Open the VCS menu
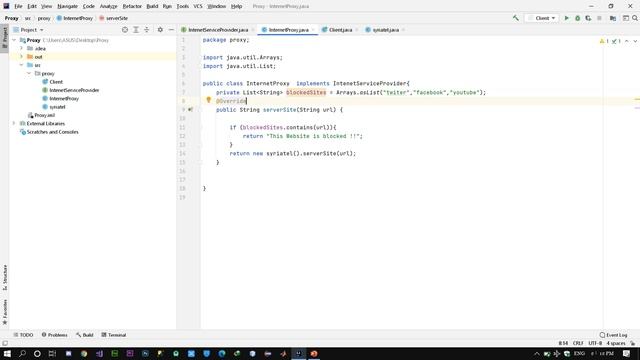Viewport: 640px width, 360px height. pos(198,6)
